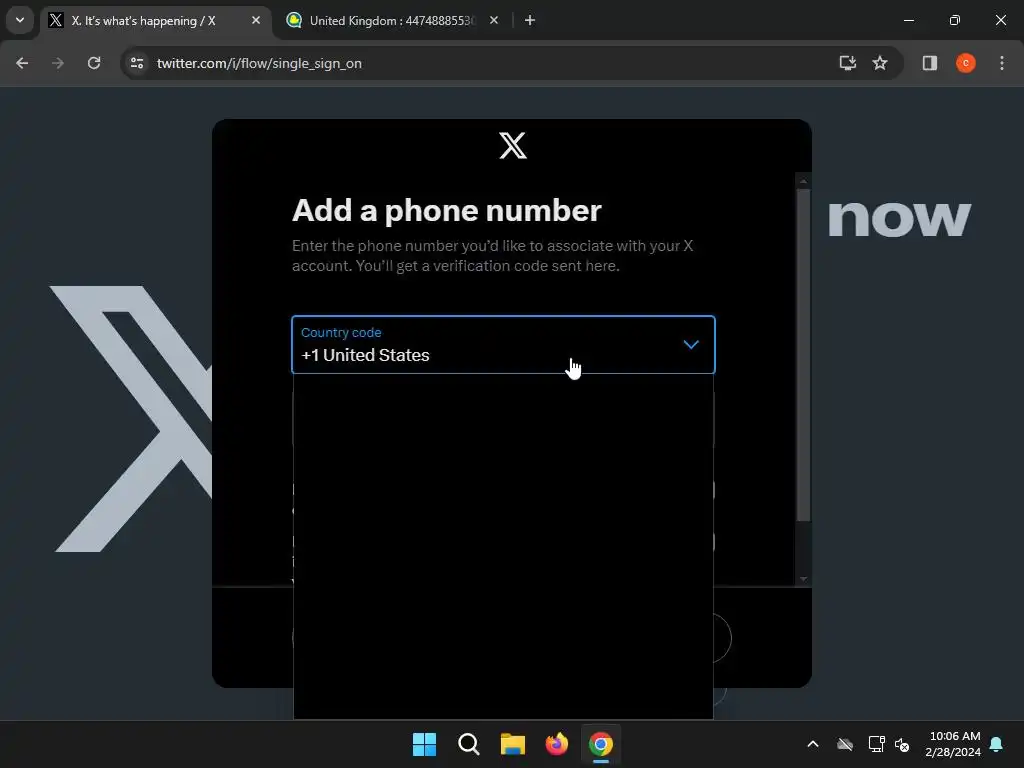Screen dimensions: 1024x768
Task: Reload the current page
Action: coord(94,63)
